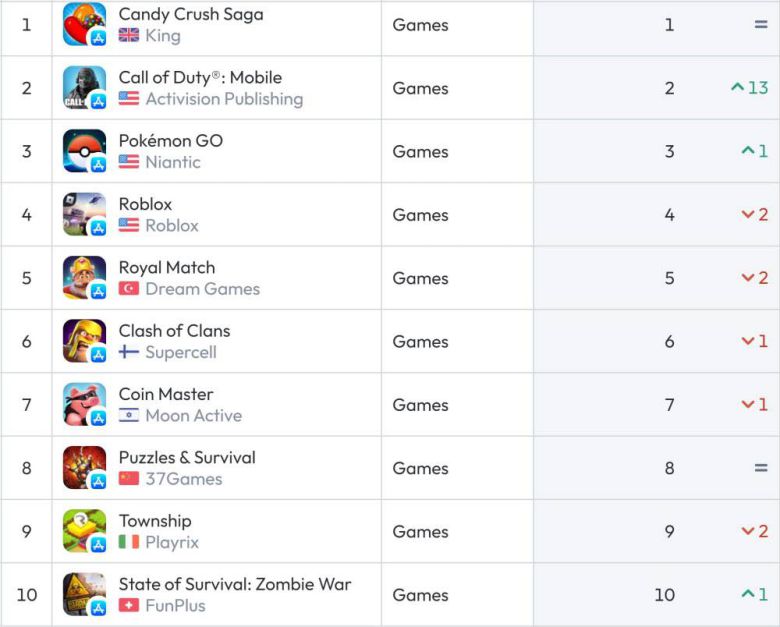Viewport: 780px width, 627px height.
Task: Open the King publisher link
Action: [162, 36]
